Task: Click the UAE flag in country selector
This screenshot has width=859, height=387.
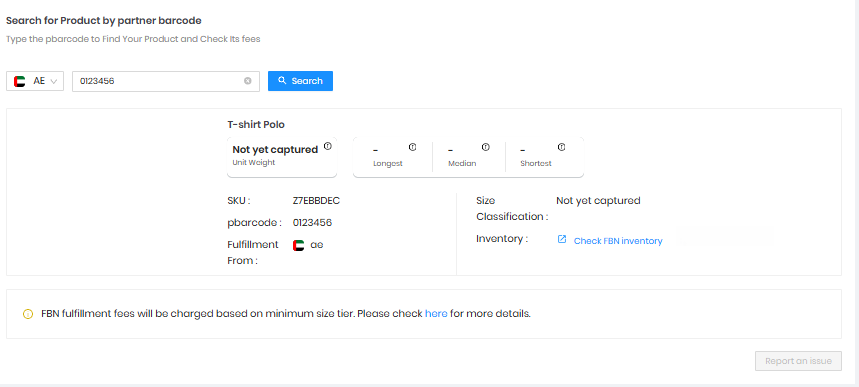Action: [x=20, y=81]
